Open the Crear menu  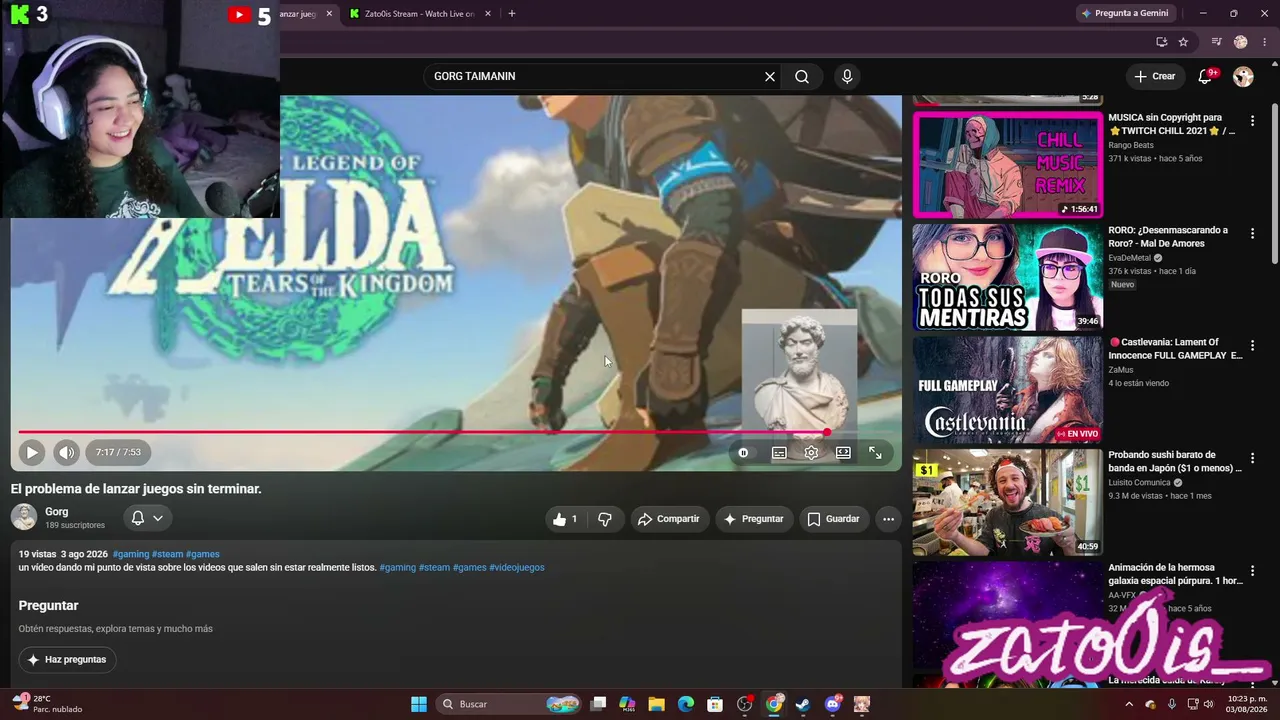(x=1155, y=76)
